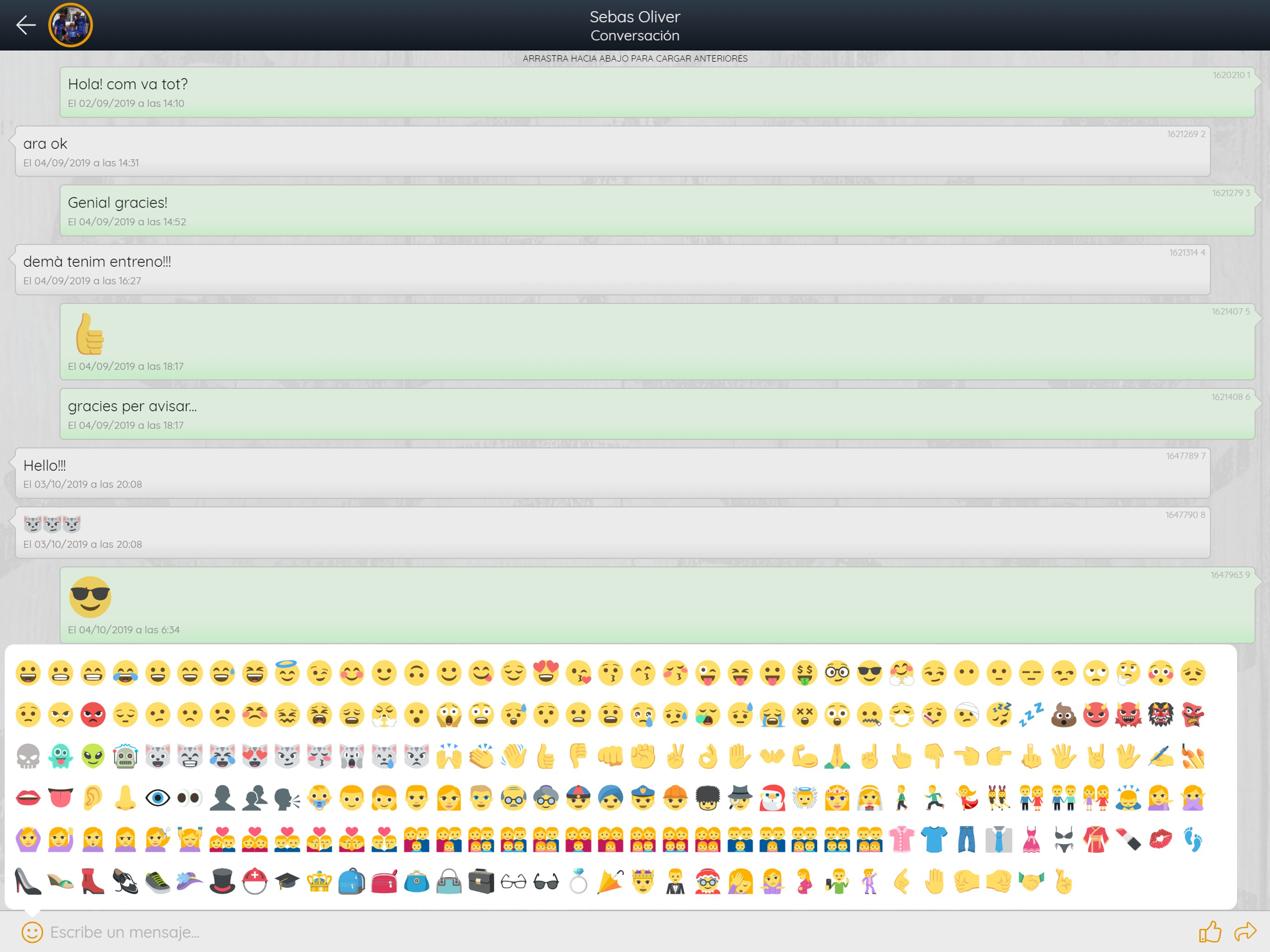Select the green alien emoji
Screen dimensions: 1270x952
pos(93,757)
